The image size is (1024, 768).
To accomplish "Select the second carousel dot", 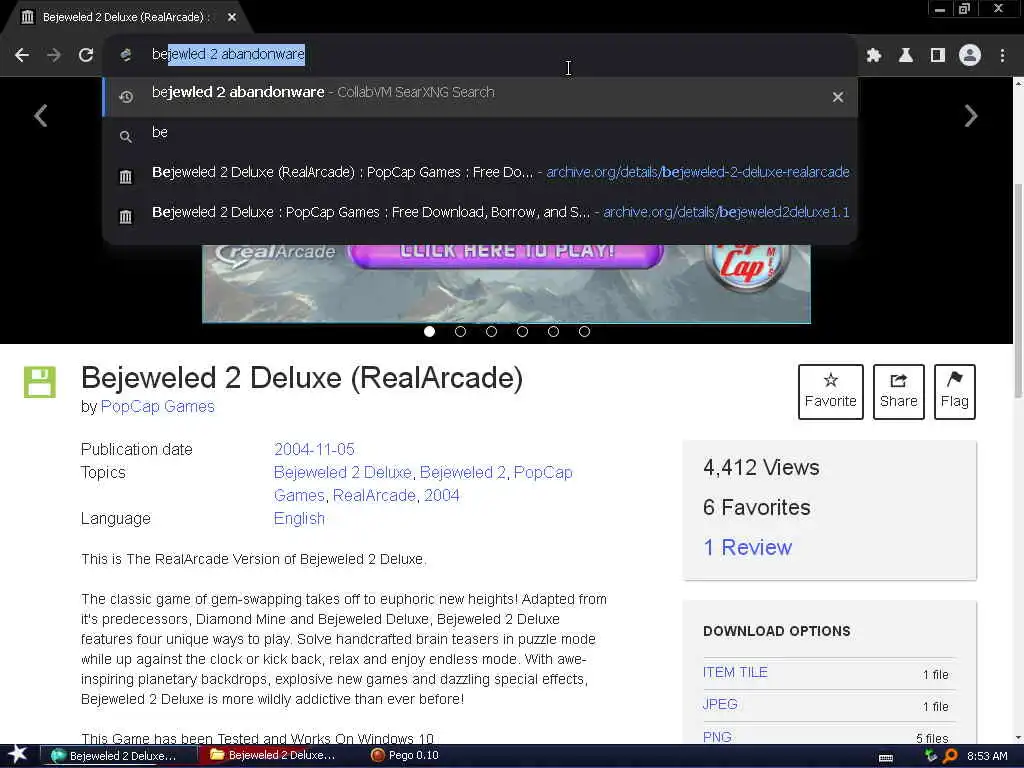I will click(460, 332).
